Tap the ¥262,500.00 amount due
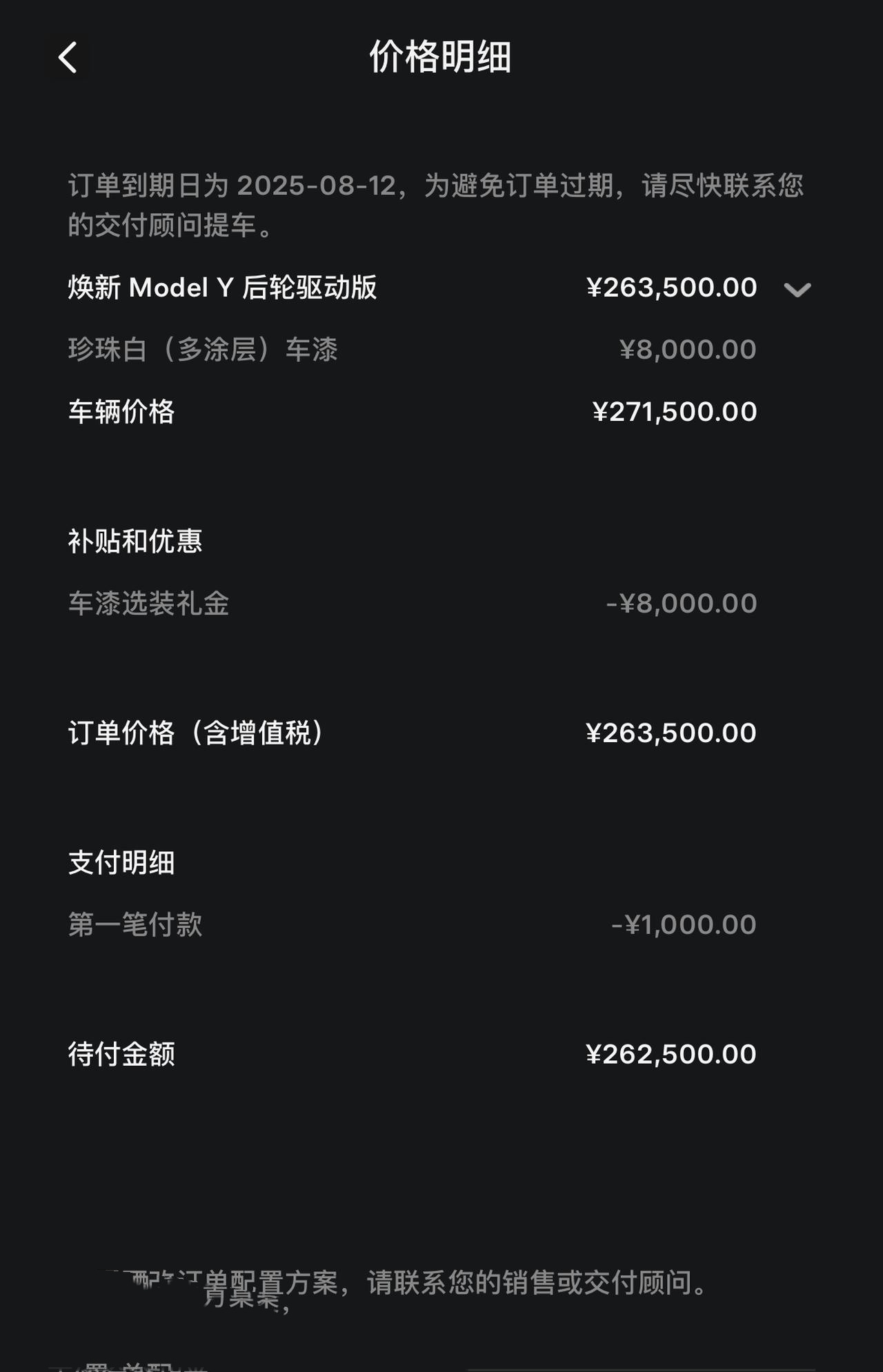Screen dimensions: 883x1372 coord(671,1054)
